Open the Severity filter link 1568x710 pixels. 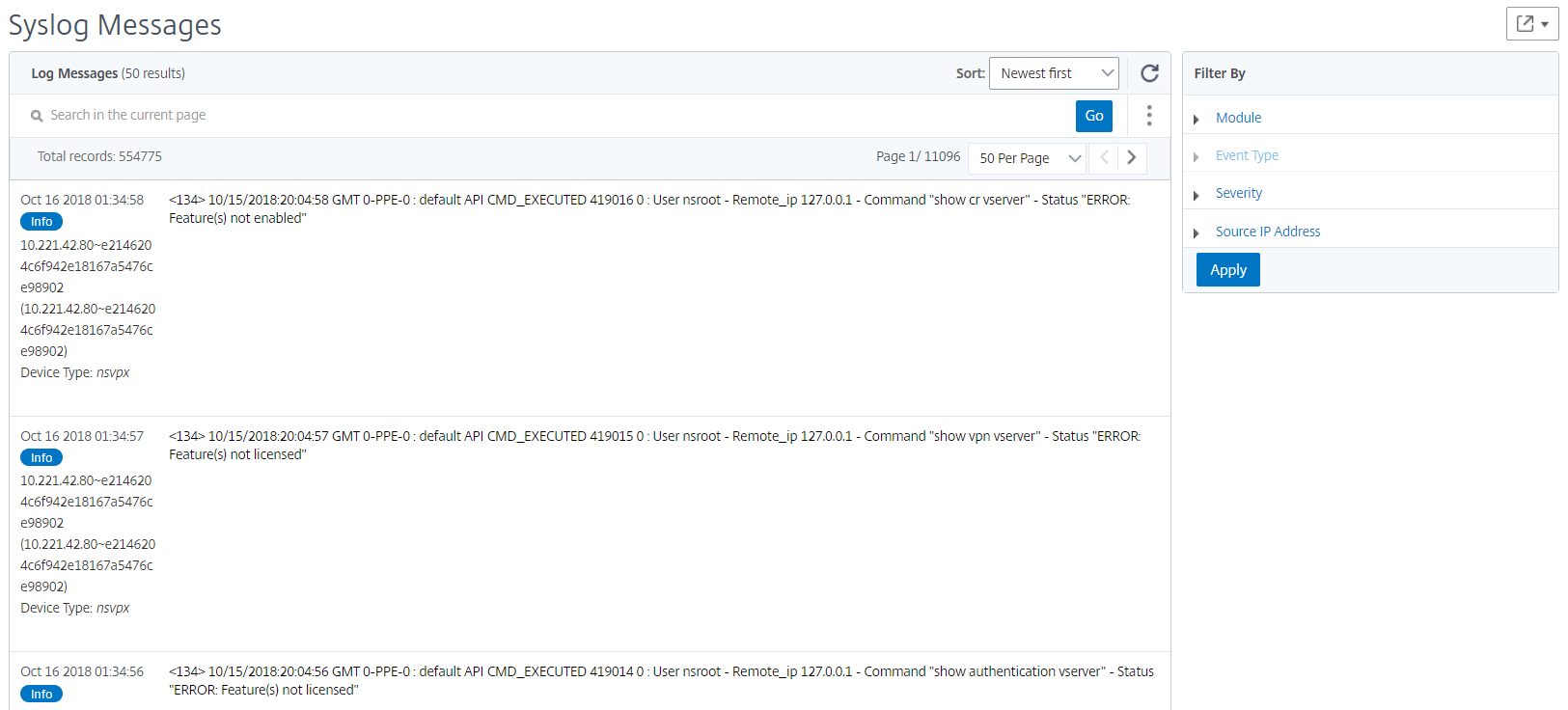pos(1238,193)
